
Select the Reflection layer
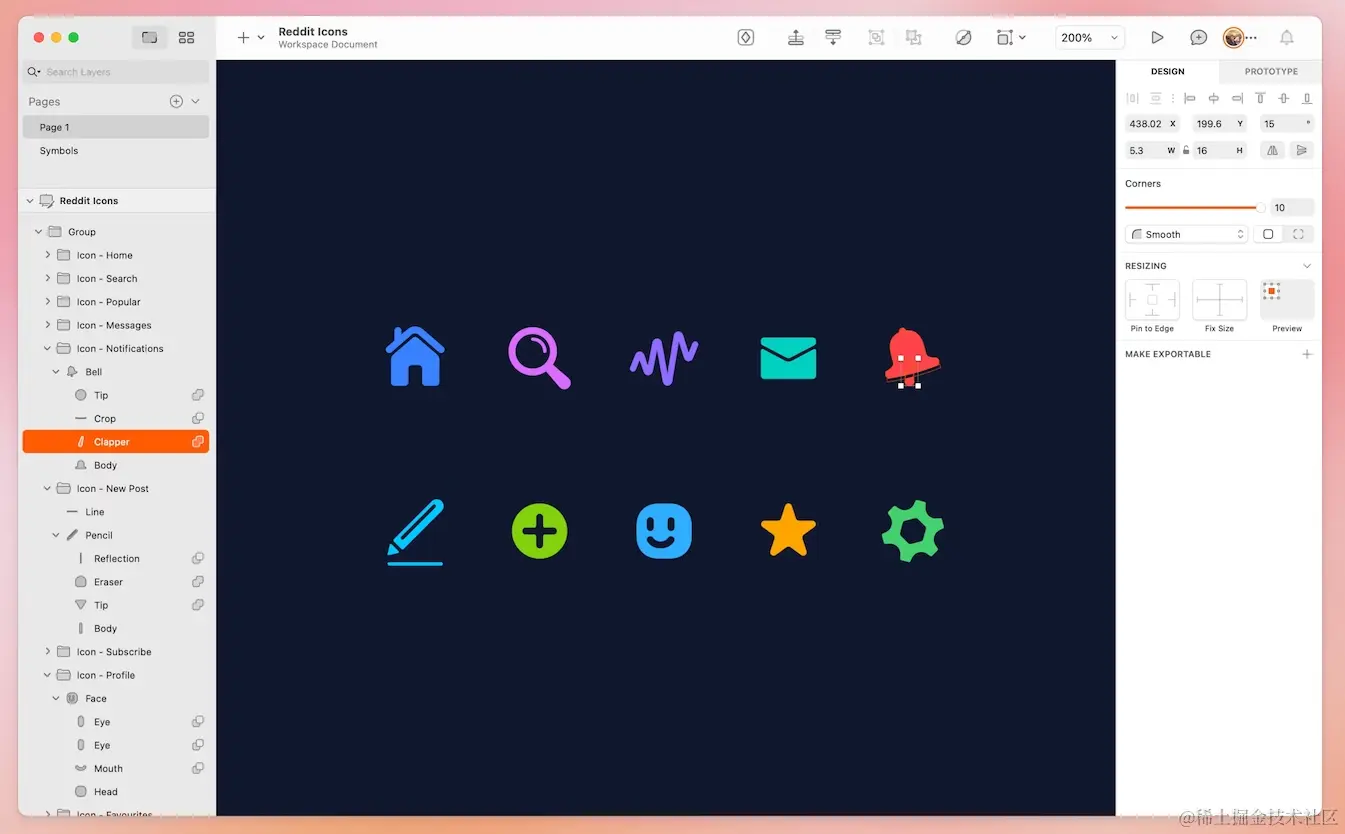coord(116,558)
